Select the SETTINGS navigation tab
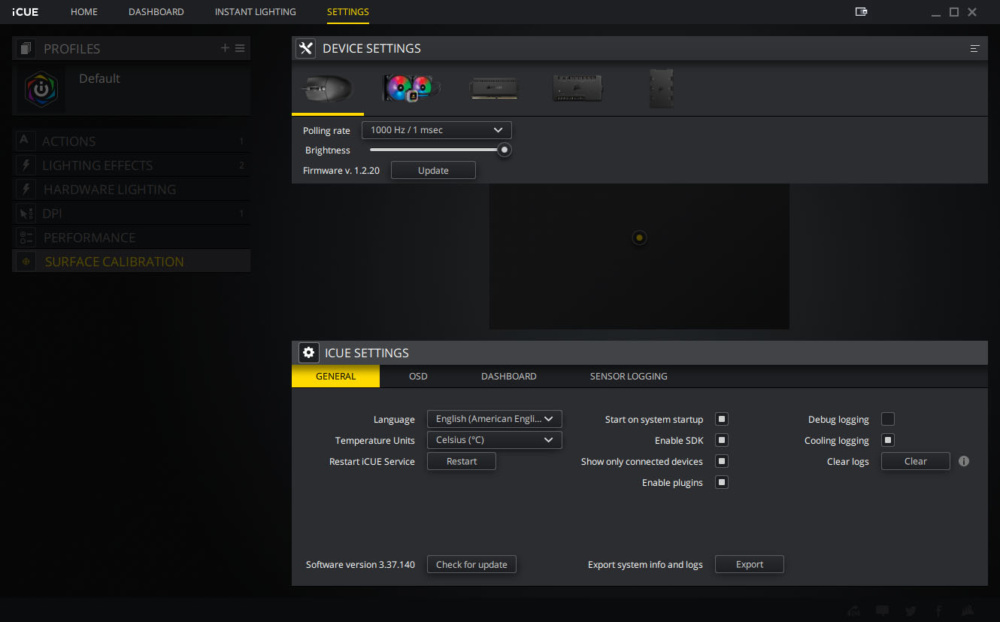Viewport: 1000px width, 622px height. pos(348,11)
